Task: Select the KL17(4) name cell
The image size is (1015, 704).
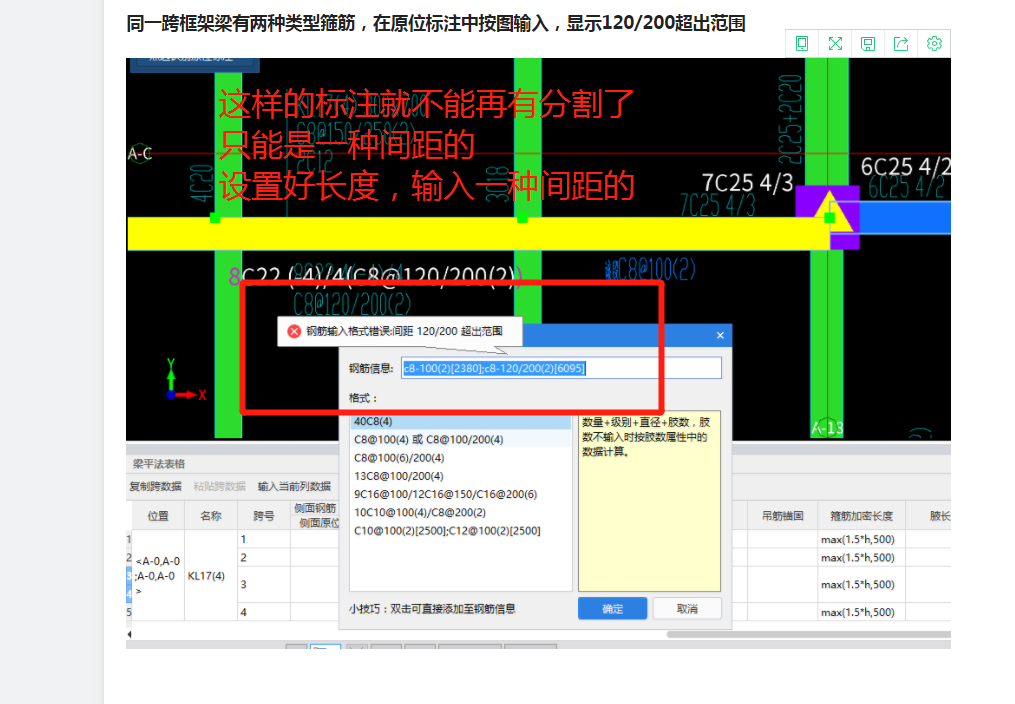Action: coord(211,575)
